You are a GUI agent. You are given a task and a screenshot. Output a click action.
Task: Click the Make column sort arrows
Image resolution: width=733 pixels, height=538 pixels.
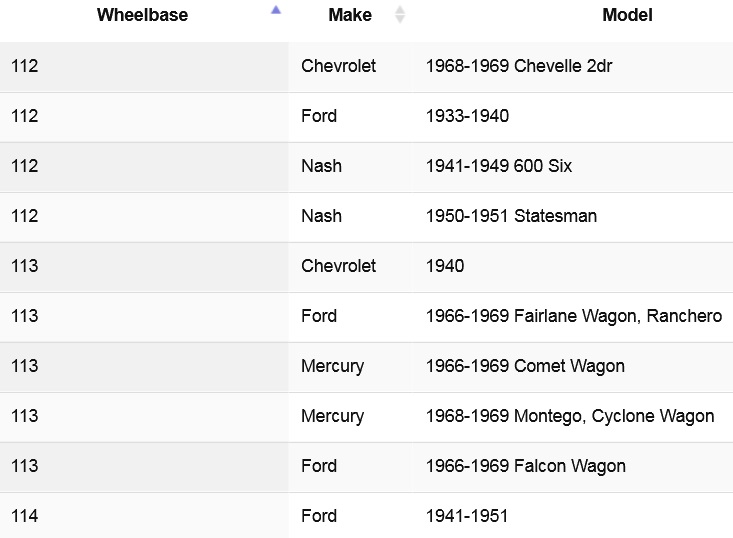399,14
